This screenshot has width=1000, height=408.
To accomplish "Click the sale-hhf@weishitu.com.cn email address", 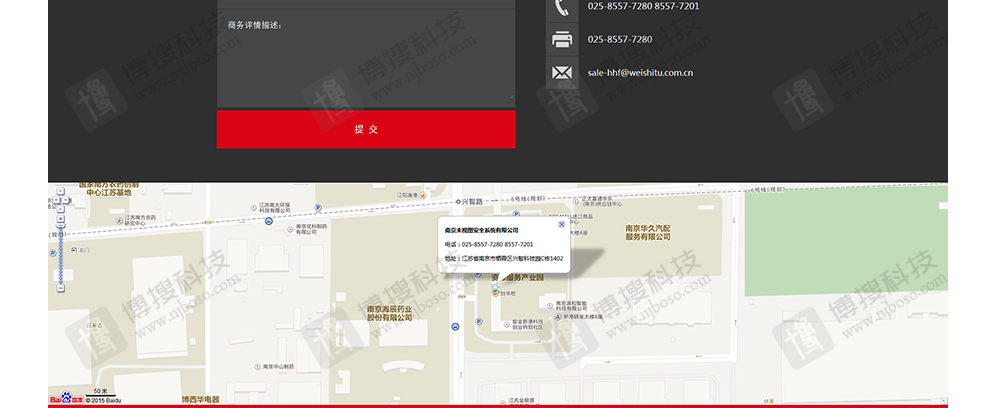I will click(640, 73).
